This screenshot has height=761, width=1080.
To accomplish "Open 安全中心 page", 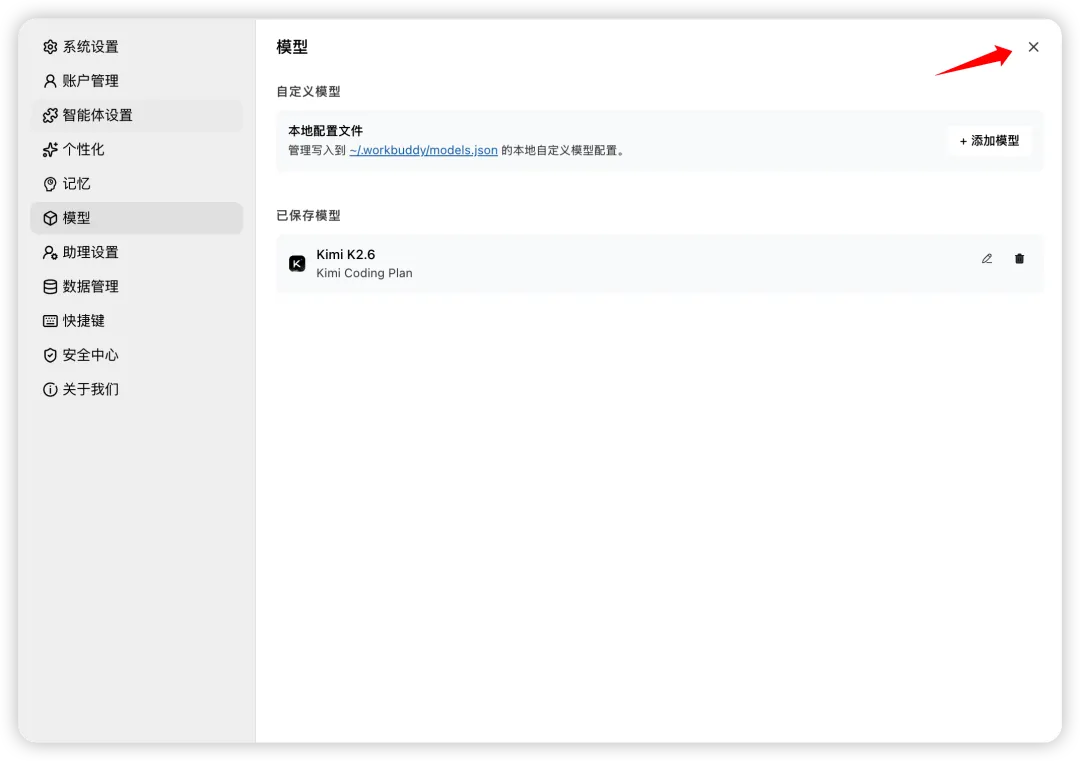I will pos(136,355).
